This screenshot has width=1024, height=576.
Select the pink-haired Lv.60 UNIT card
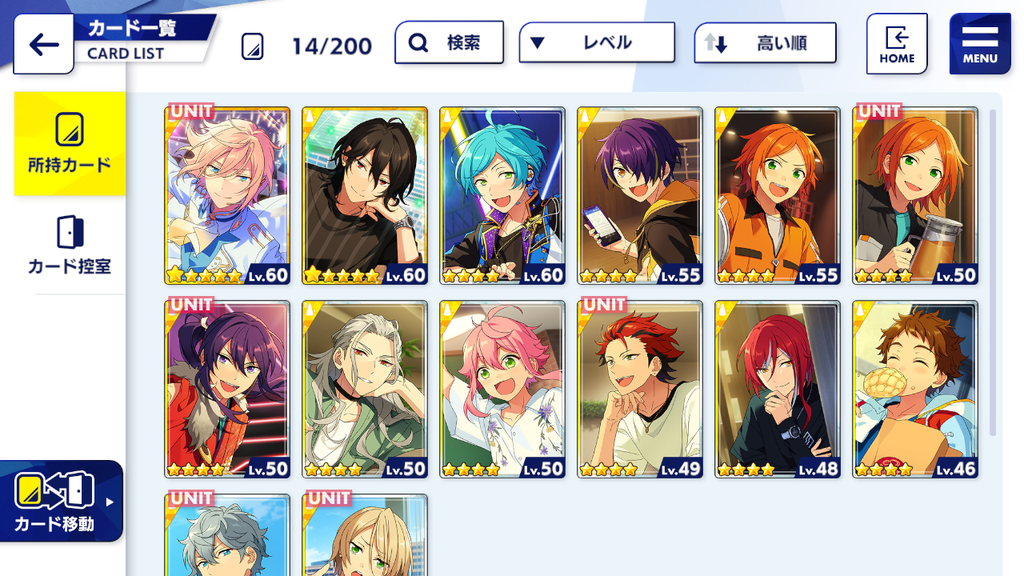click(227, 195)
